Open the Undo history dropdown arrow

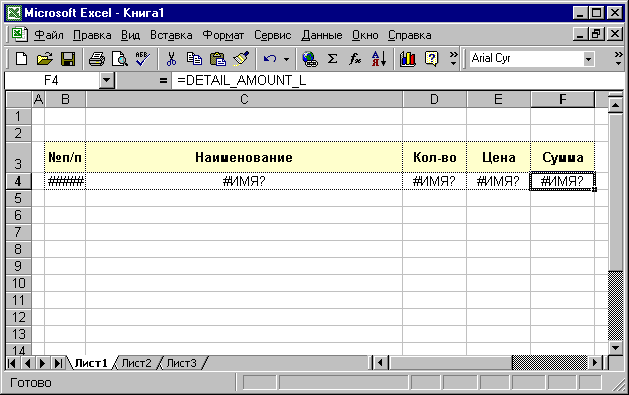pos(286,59)
